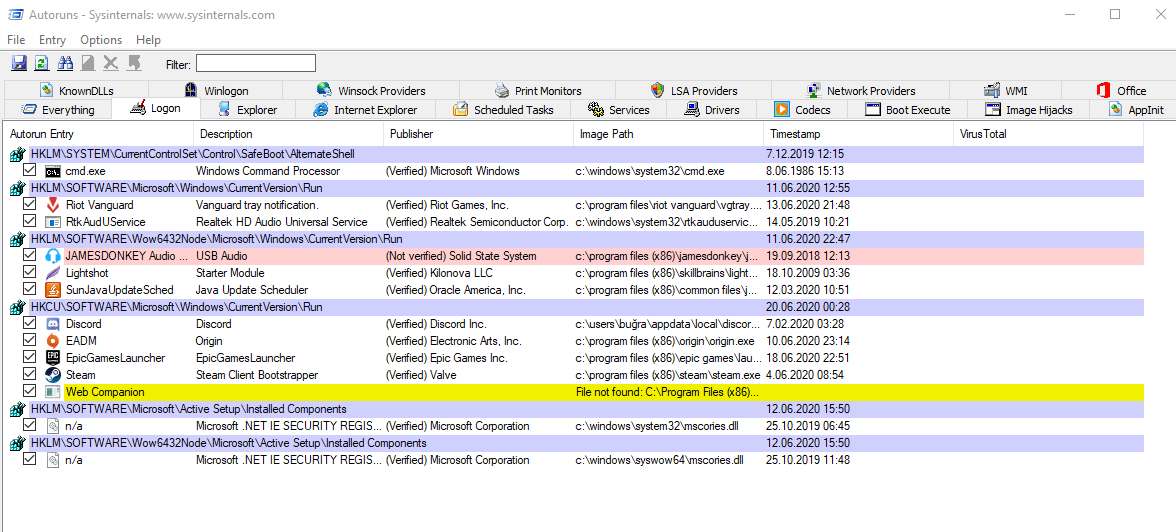
Task: Disable the EpicGamesLauncher checkbox
Action: pos(30,357)
